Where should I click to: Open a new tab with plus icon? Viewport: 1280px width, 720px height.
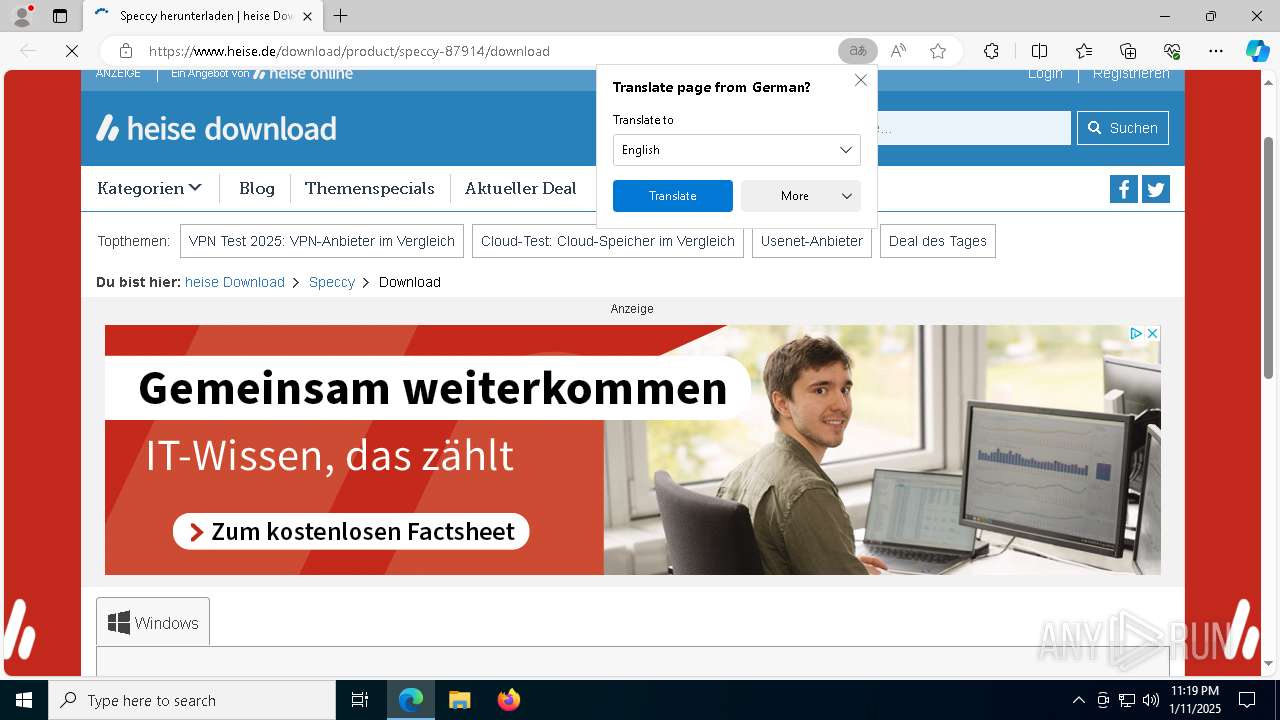(x=341, y=16)
